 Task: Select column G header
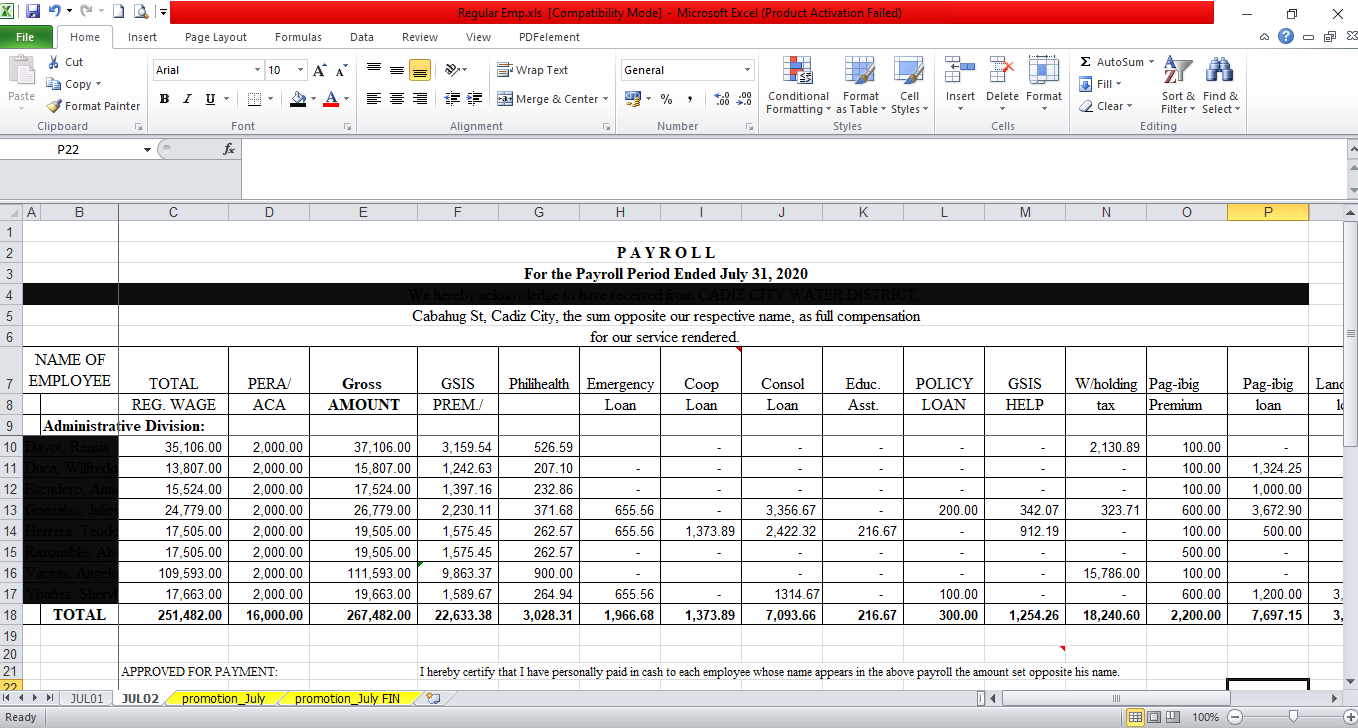pyautogui.click(x=539, y=212)
